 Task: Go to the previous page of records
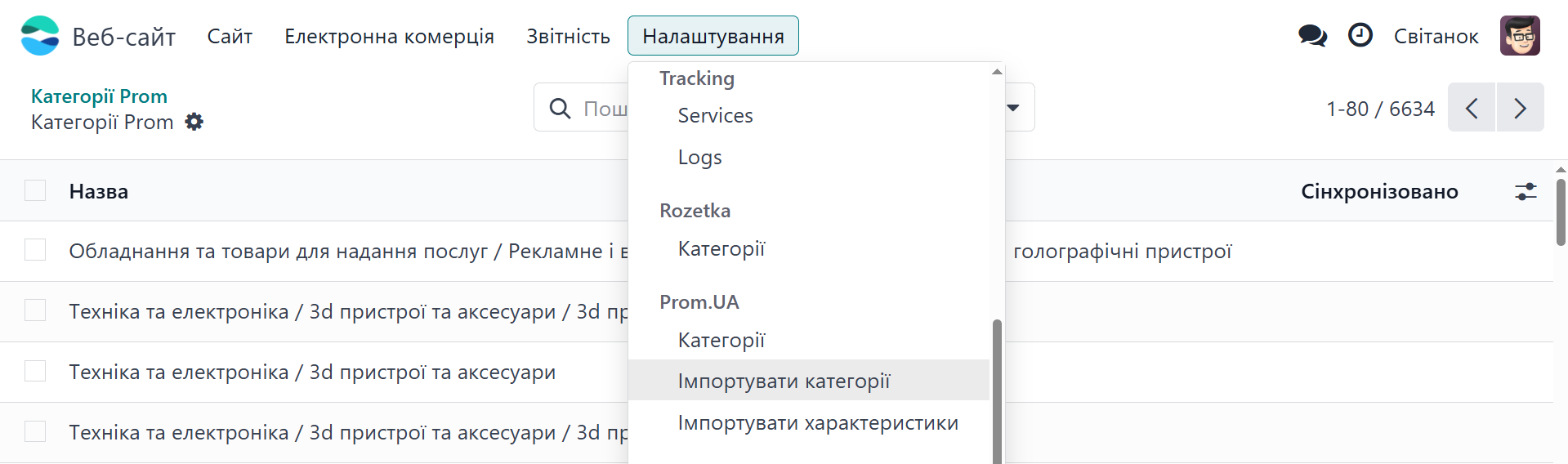pyautogui.click(x=1471, y=108)
